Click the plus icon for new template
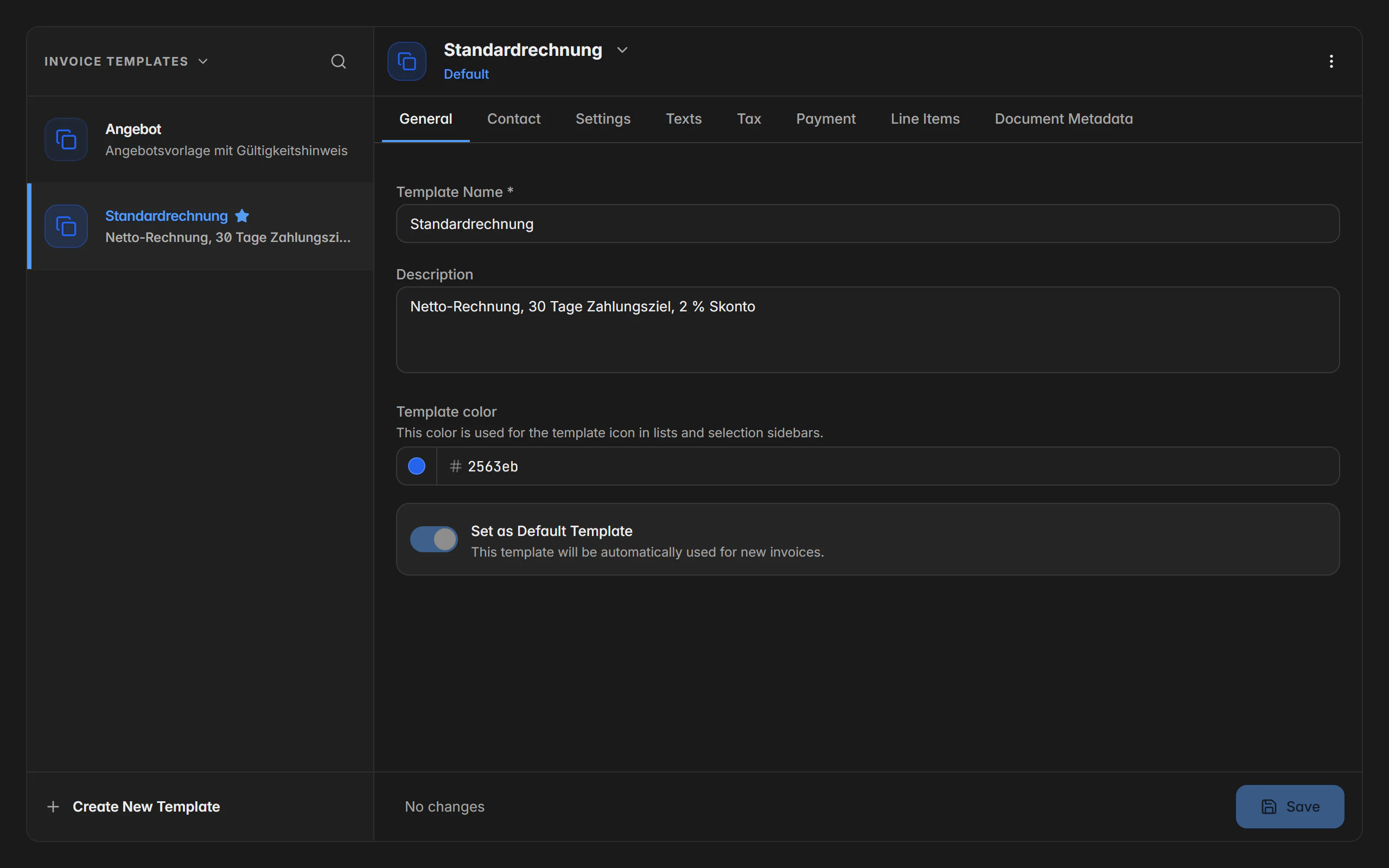1389x868 pixels. pyautogui.click(x=53, y=807)
